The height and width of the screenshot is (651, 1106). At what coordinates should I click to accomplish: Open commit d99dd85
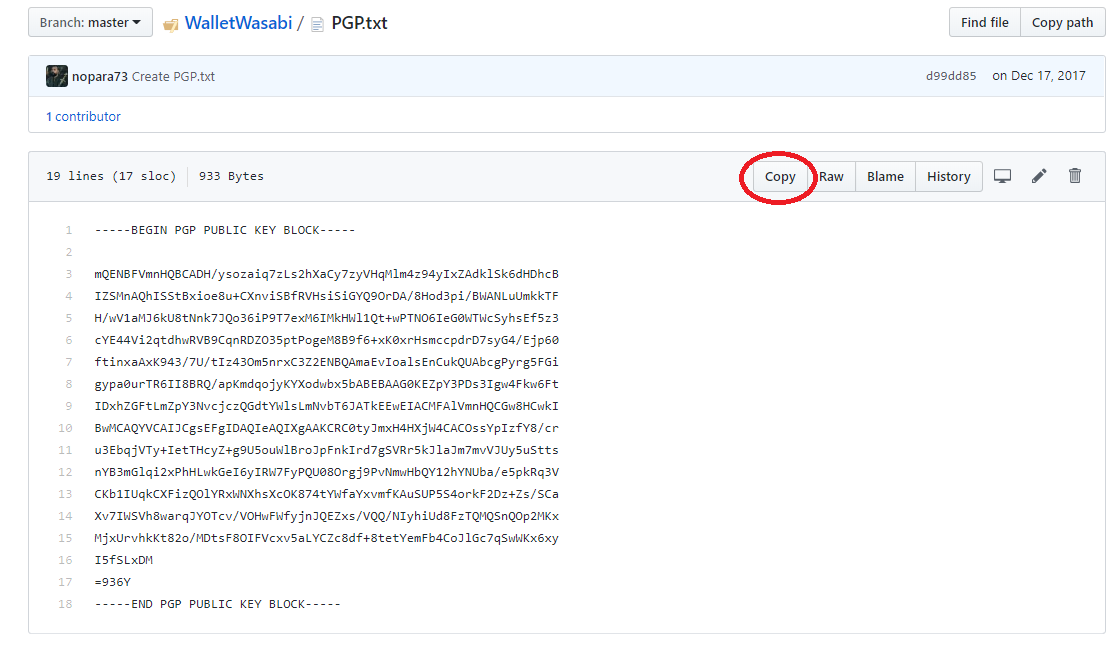[951, 76]
